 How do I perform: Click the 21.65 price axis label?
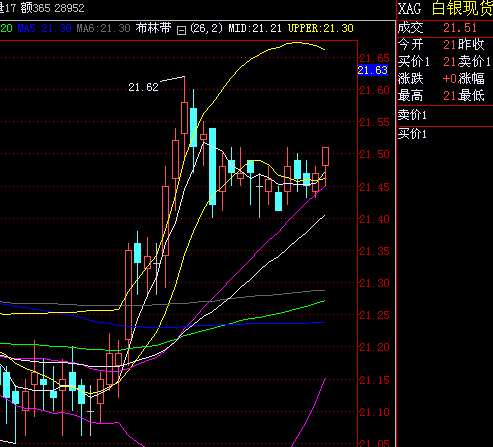(374, 58)
